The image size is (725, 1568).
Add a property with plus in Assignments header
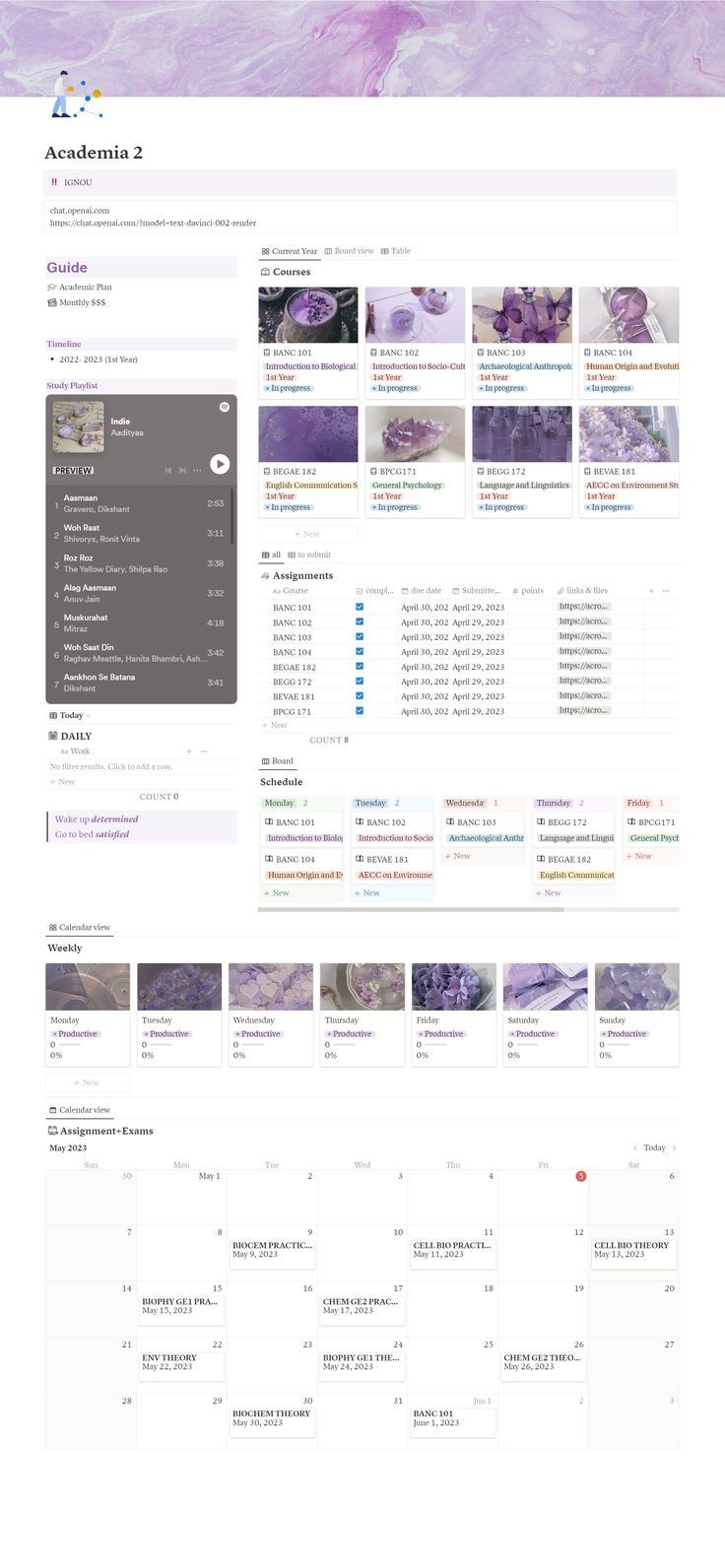tap(650, 591)
